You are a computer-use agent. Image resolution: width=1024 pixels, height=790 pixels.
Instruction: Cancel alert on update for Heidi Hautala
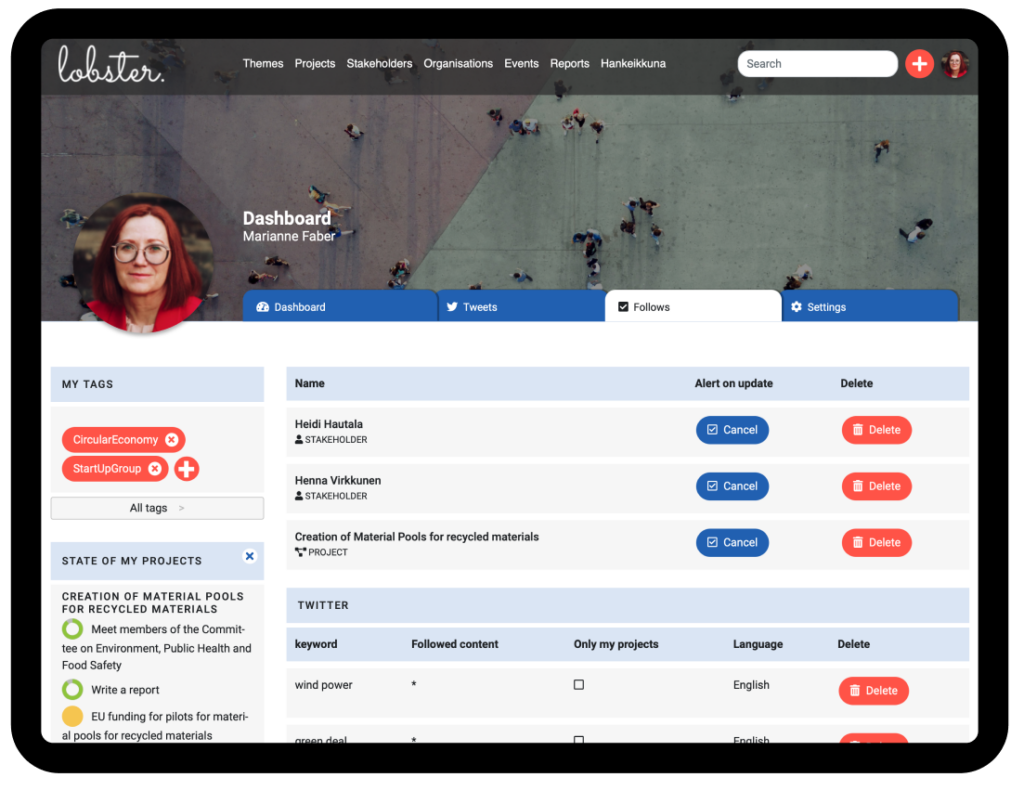coord(732,430)
